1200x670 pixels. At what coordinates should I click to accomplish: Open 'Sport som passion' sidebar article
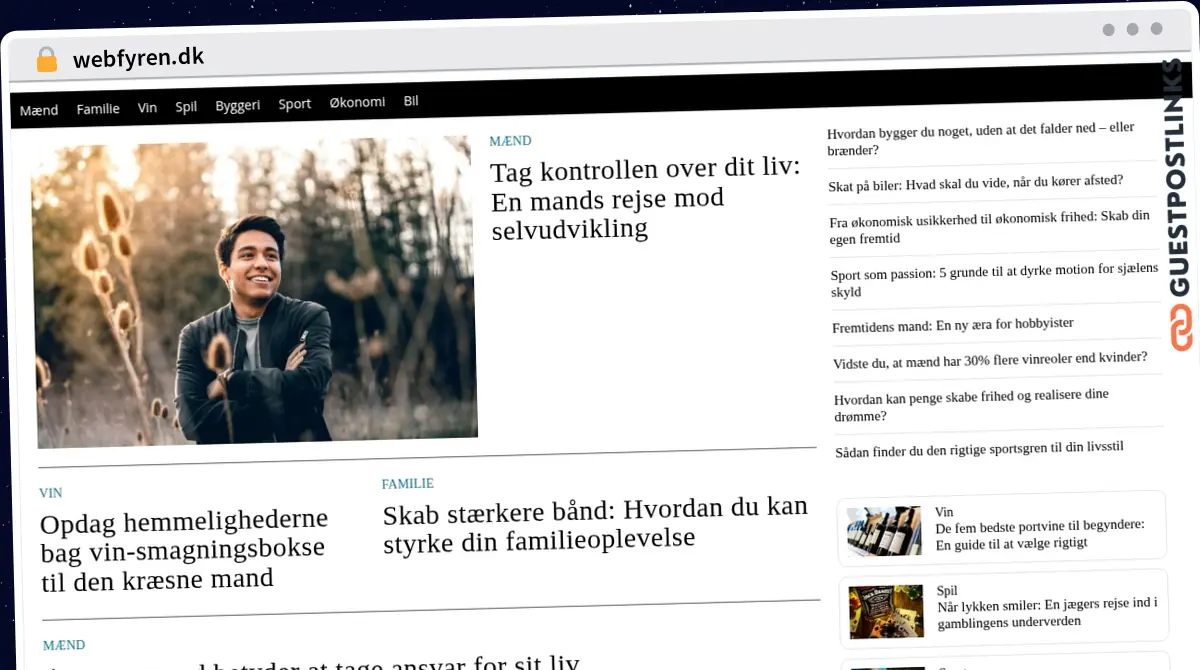coord(994,279)
